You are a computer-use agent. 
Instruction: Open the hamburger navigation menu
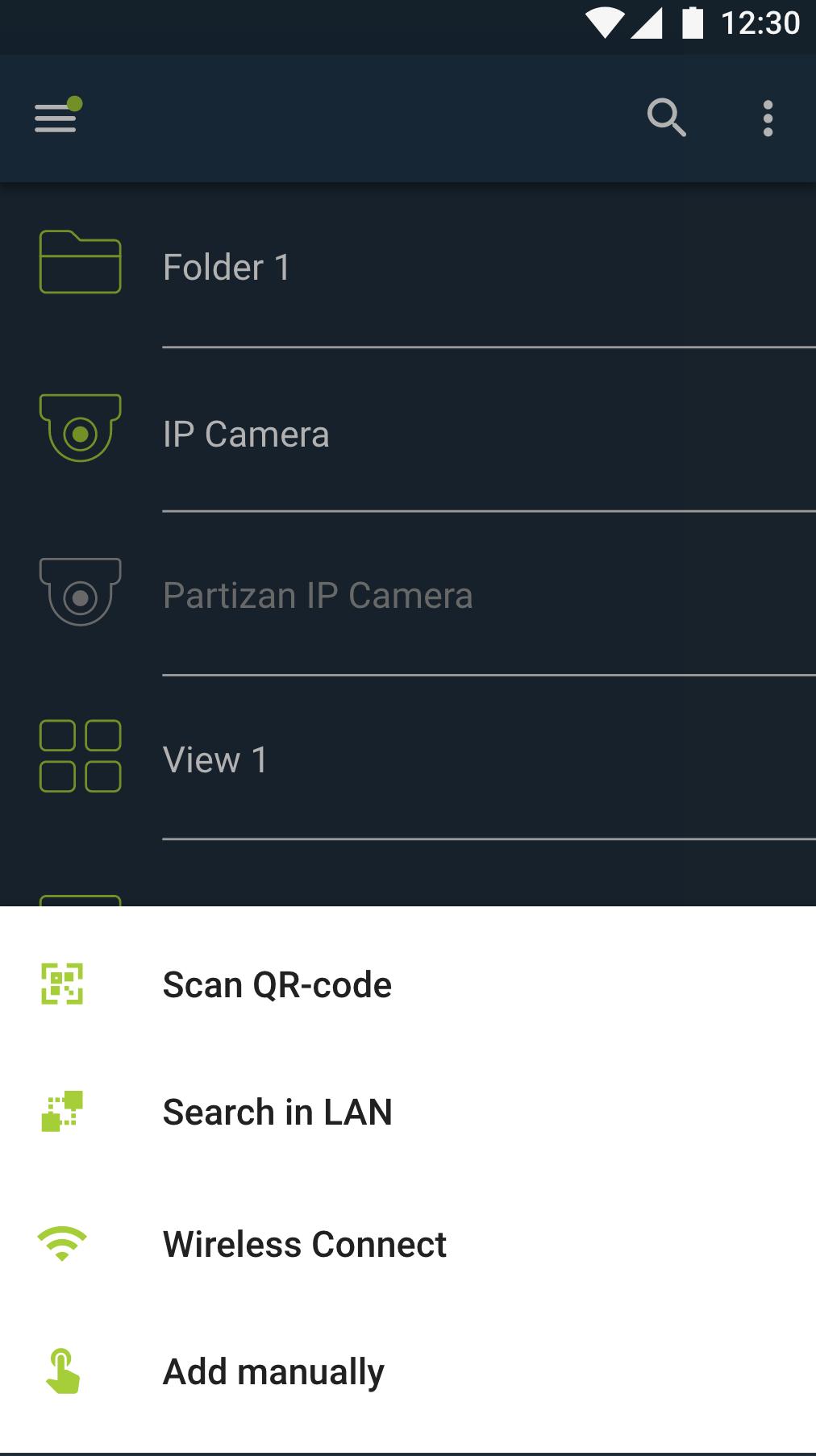(56, 118)
